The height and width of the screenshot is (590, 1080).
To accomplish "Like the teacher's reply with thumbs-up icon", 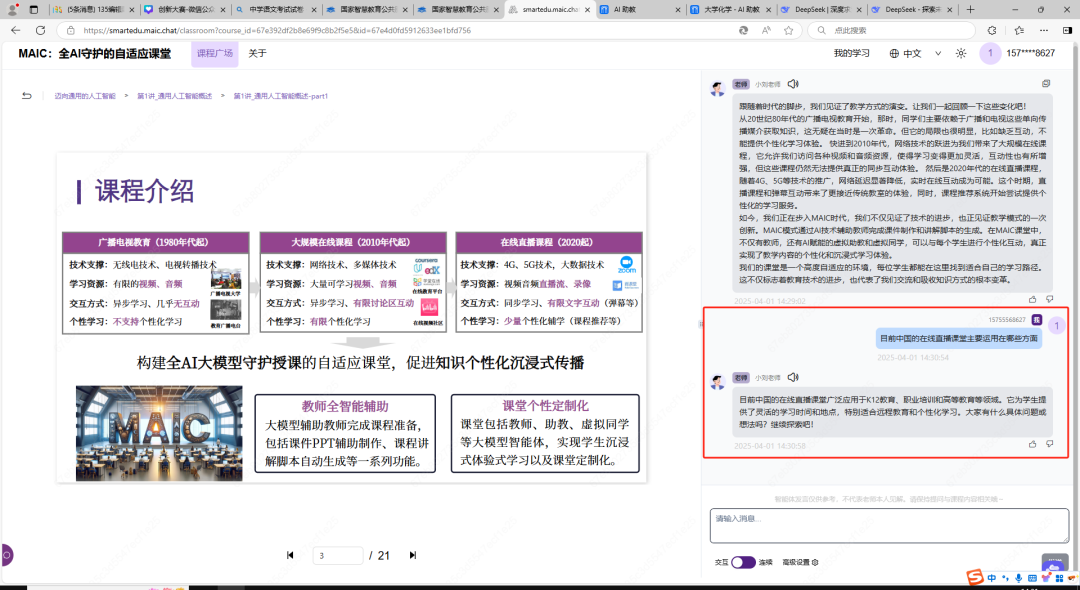I will coord(1033,444).
